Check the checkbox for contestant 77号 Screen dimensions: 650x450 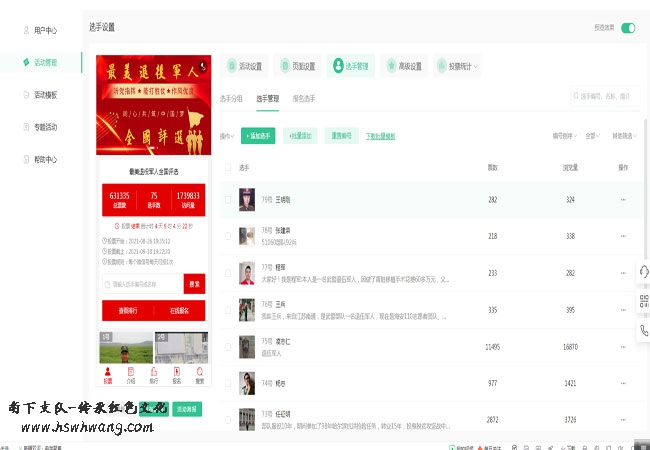pyautogui.click(x=228, y=273)
